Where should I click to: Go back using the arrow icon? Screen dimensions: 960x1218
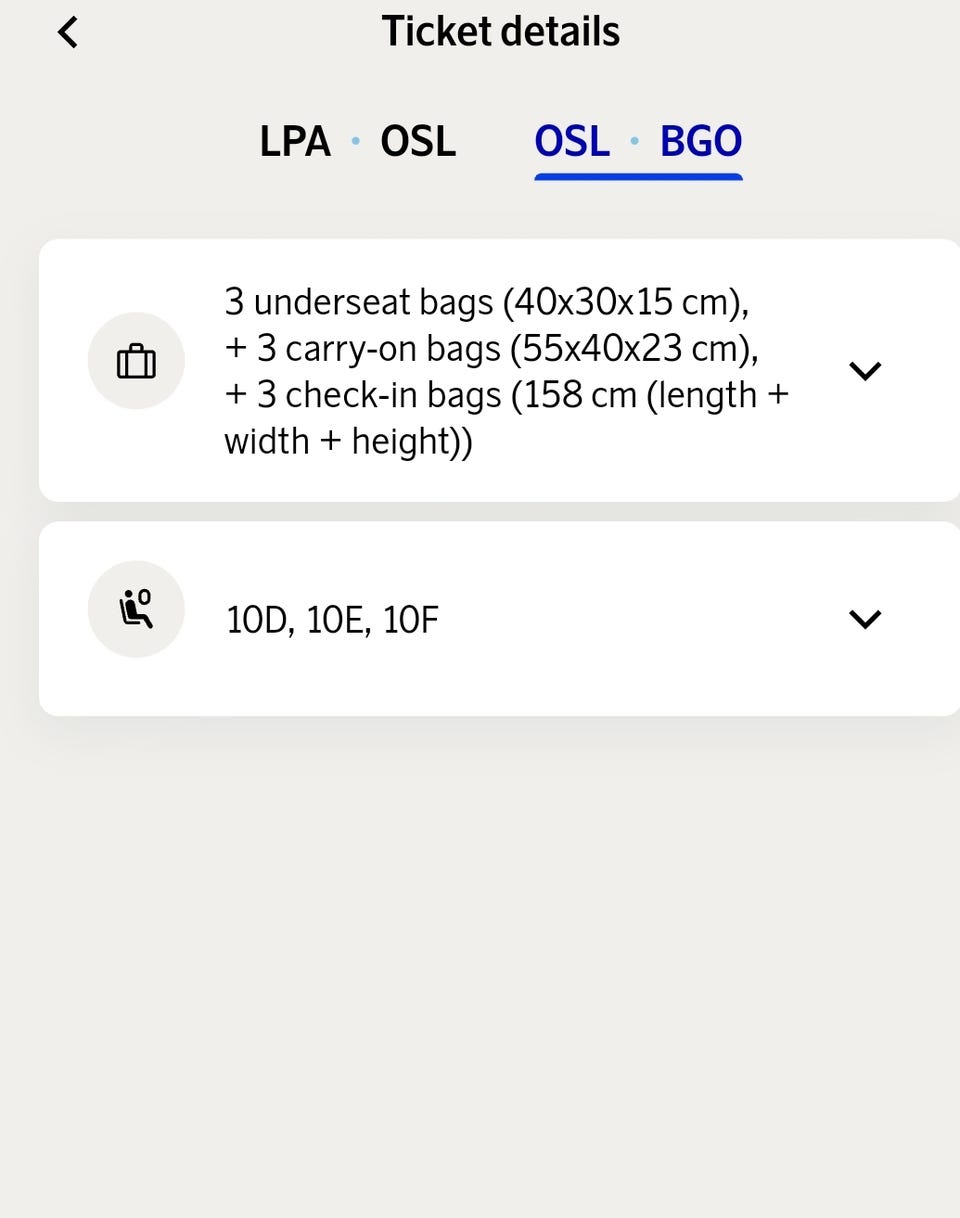[68, 33]
